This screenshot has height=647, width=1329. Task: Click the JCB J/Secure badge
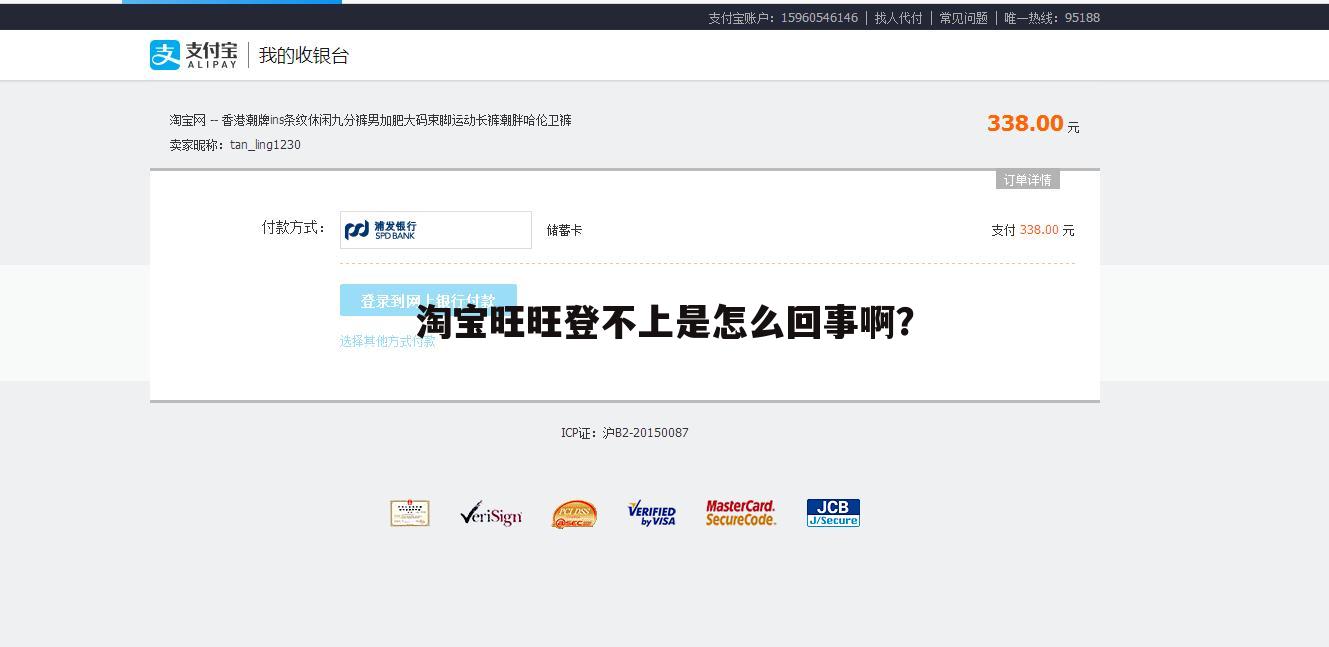(833, 513)
